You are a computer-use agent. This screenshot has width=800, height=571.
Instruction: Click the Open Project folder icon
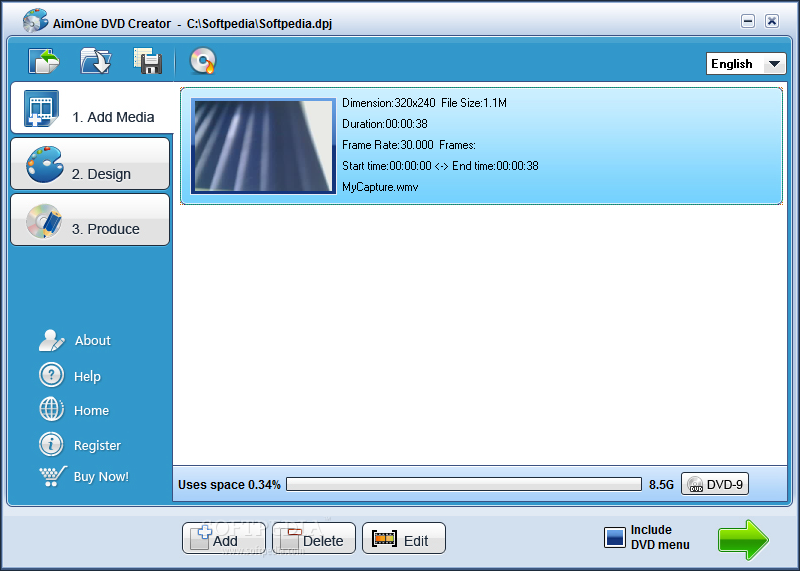pyautogui.click(x=96, y=61)
